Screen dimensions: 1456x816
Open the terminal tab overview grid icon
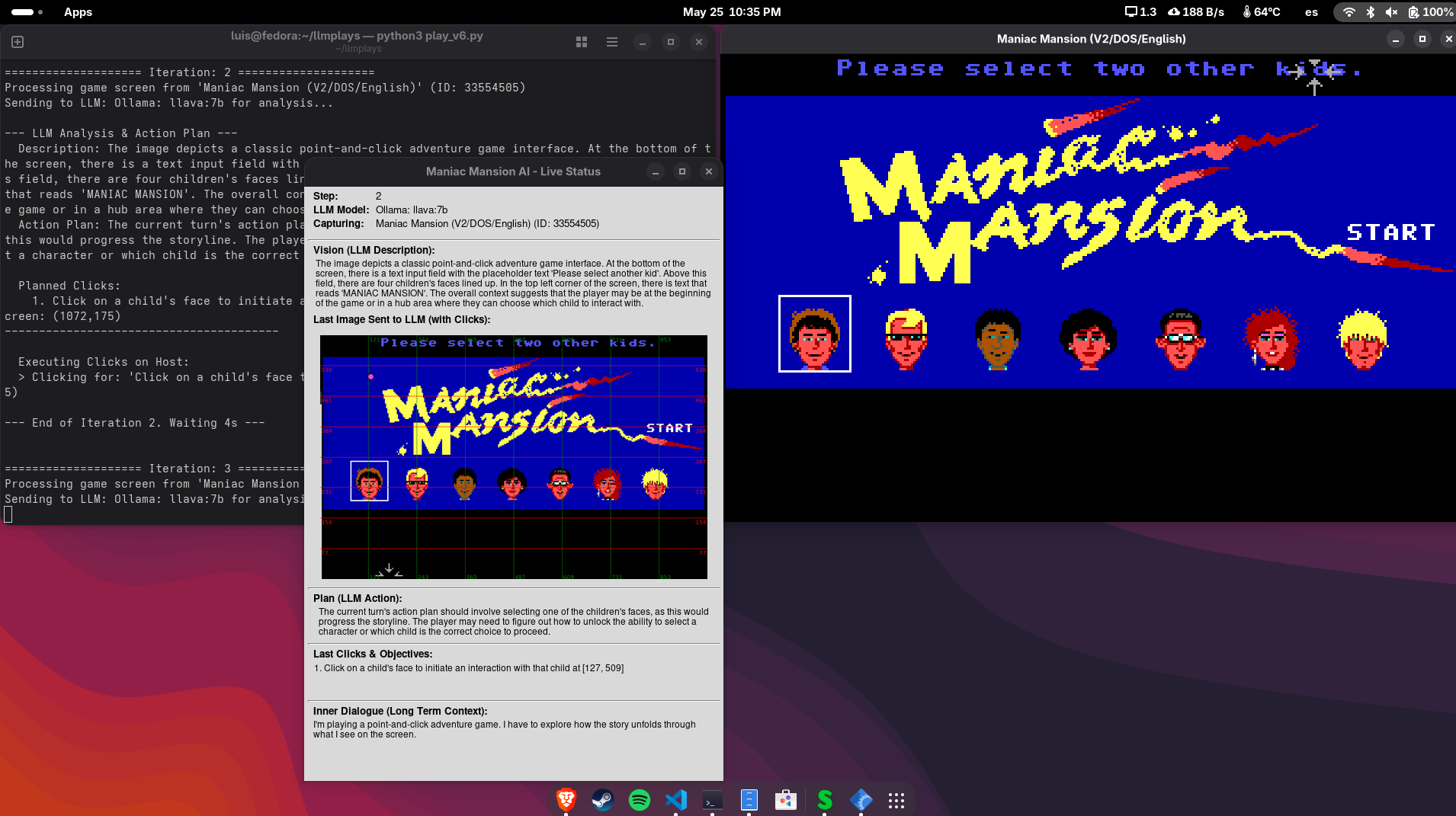pos(582,42)
